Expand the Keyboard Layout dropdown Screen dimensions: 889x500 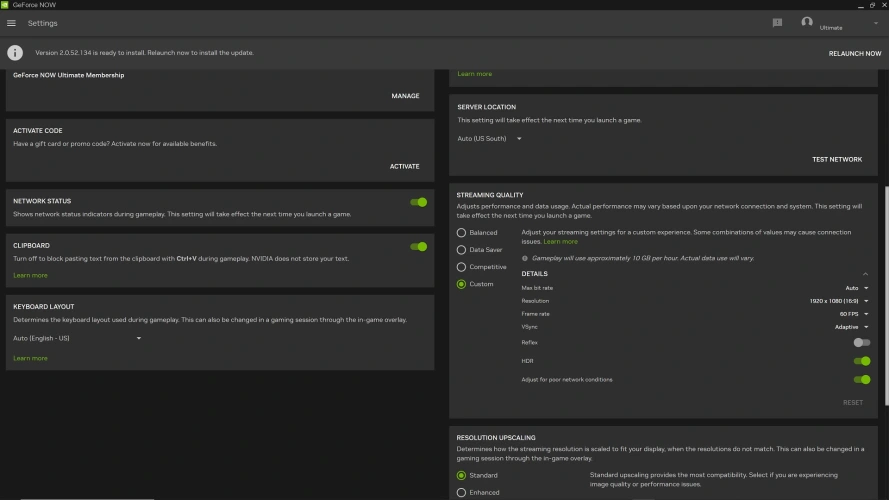coord(77,338)
